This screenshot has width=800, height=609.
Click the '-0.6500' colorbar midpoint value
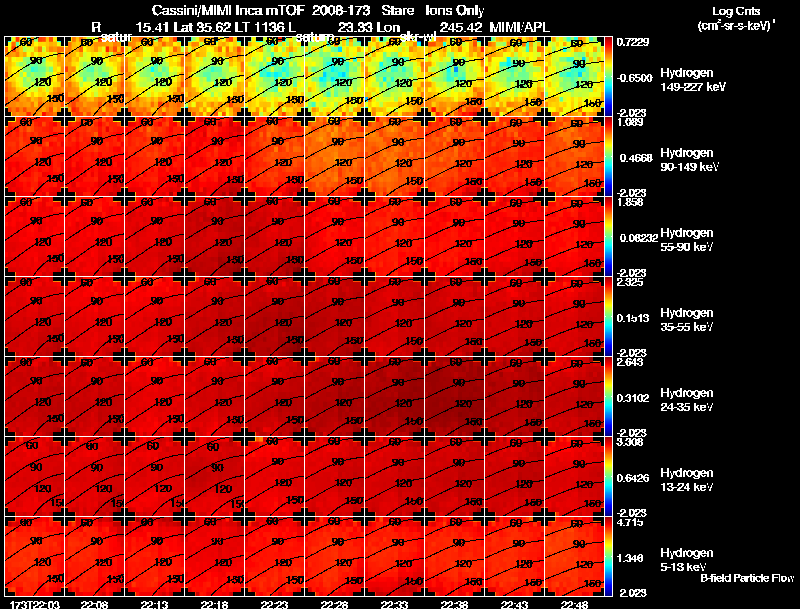(x=635, y=78)
